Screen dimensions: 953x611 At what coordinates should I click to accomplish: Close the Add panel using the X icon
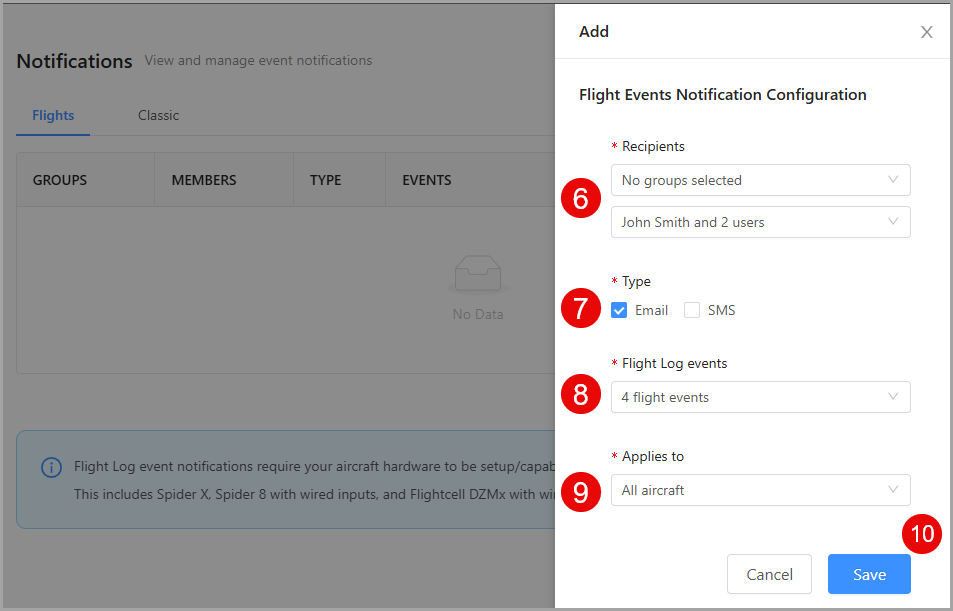click(926, 32)
